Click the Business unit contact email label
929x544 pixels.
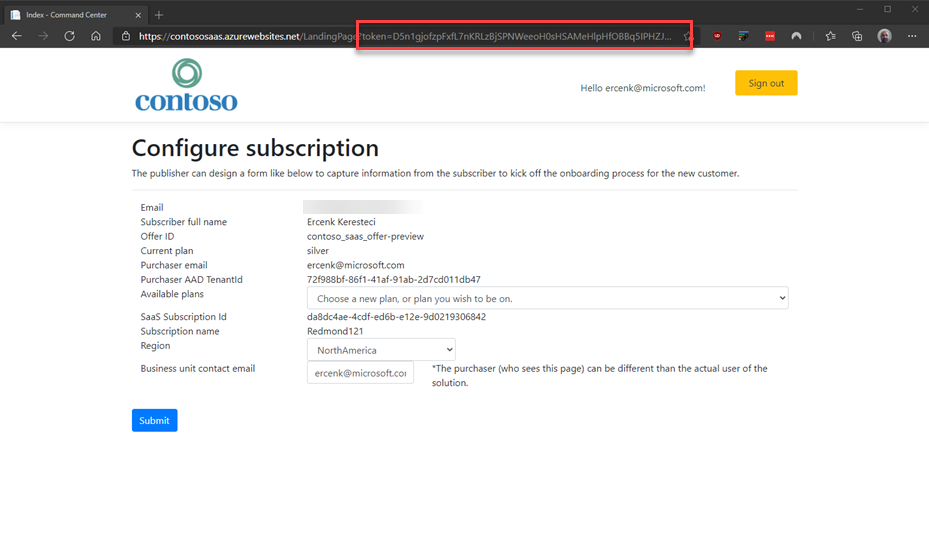pyautogui.click(x=198, y=368)
